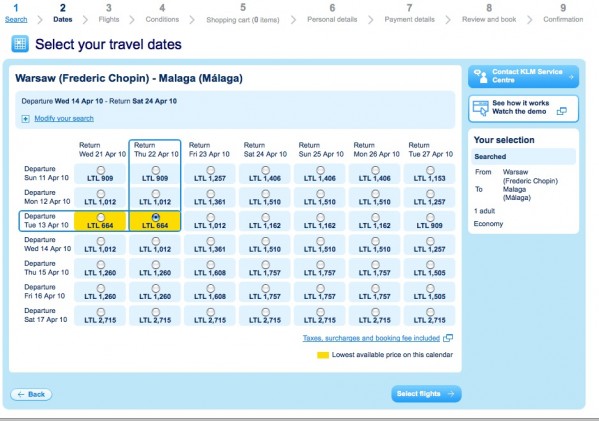This screenshot has height=421, width=599.
Task: Click the Your selection heading
Action: [504, 140]
